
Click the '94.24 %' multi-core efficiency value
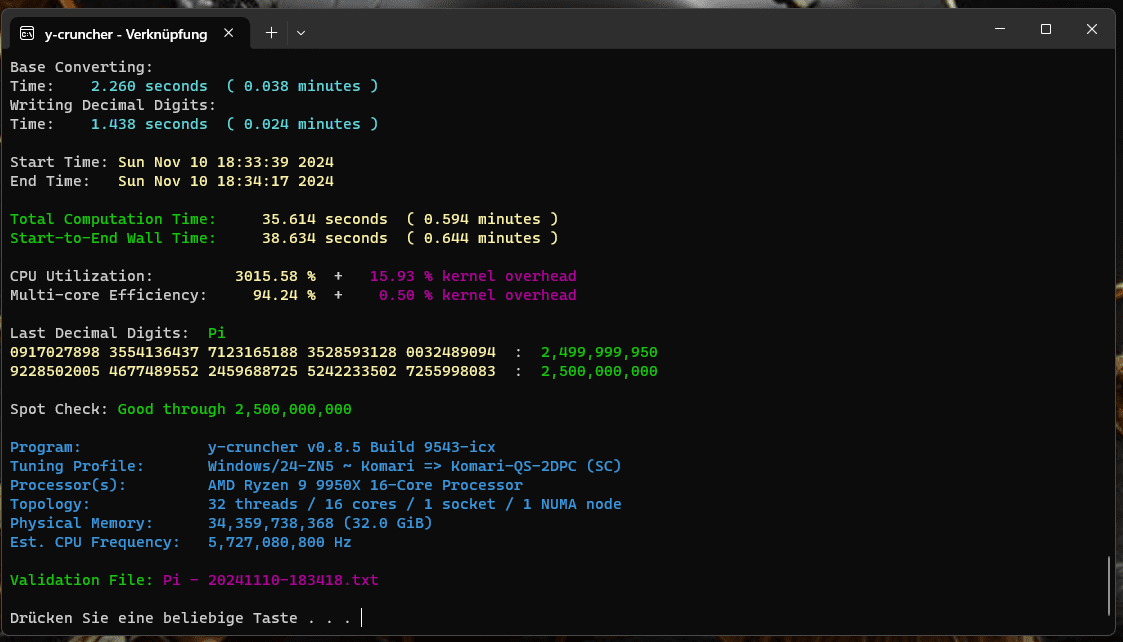284,295
